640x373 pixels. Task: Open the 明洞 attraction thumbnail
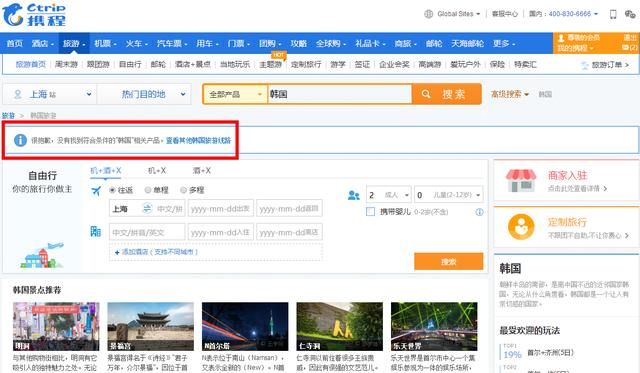pos(56,326)
